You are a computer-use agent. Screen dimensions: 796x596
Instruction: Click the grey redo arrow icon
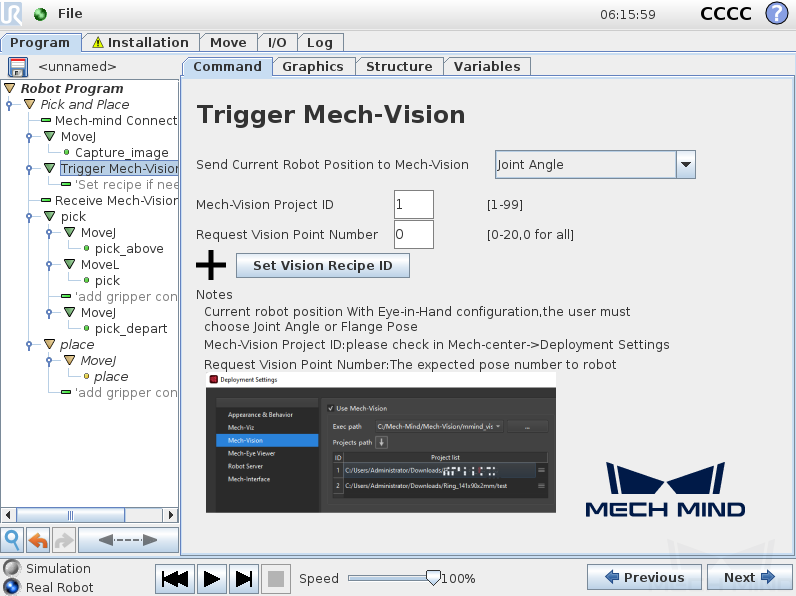point(63,540)
